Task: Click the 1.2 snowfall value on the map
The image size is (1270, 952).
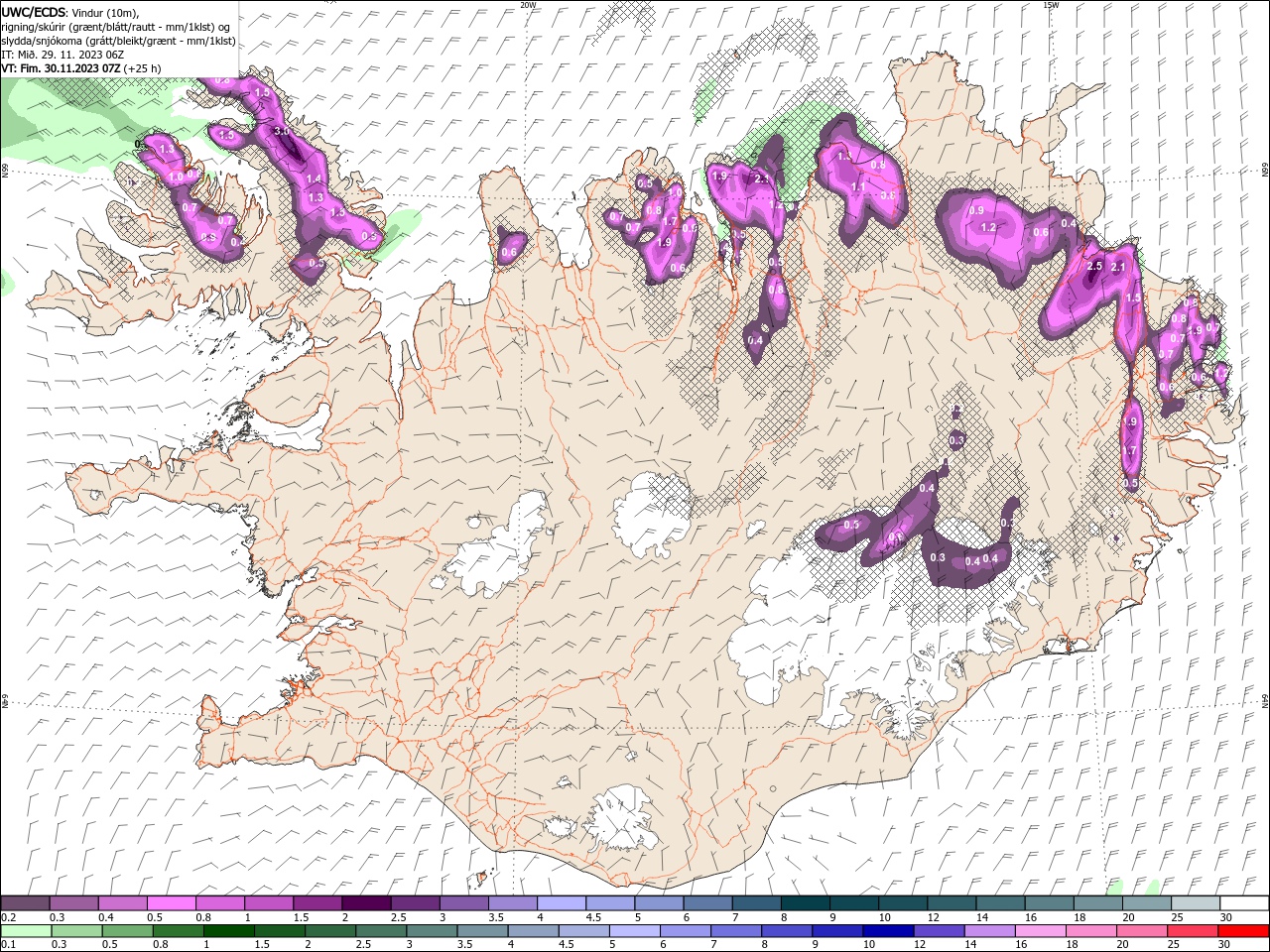Action: point(988,227)
